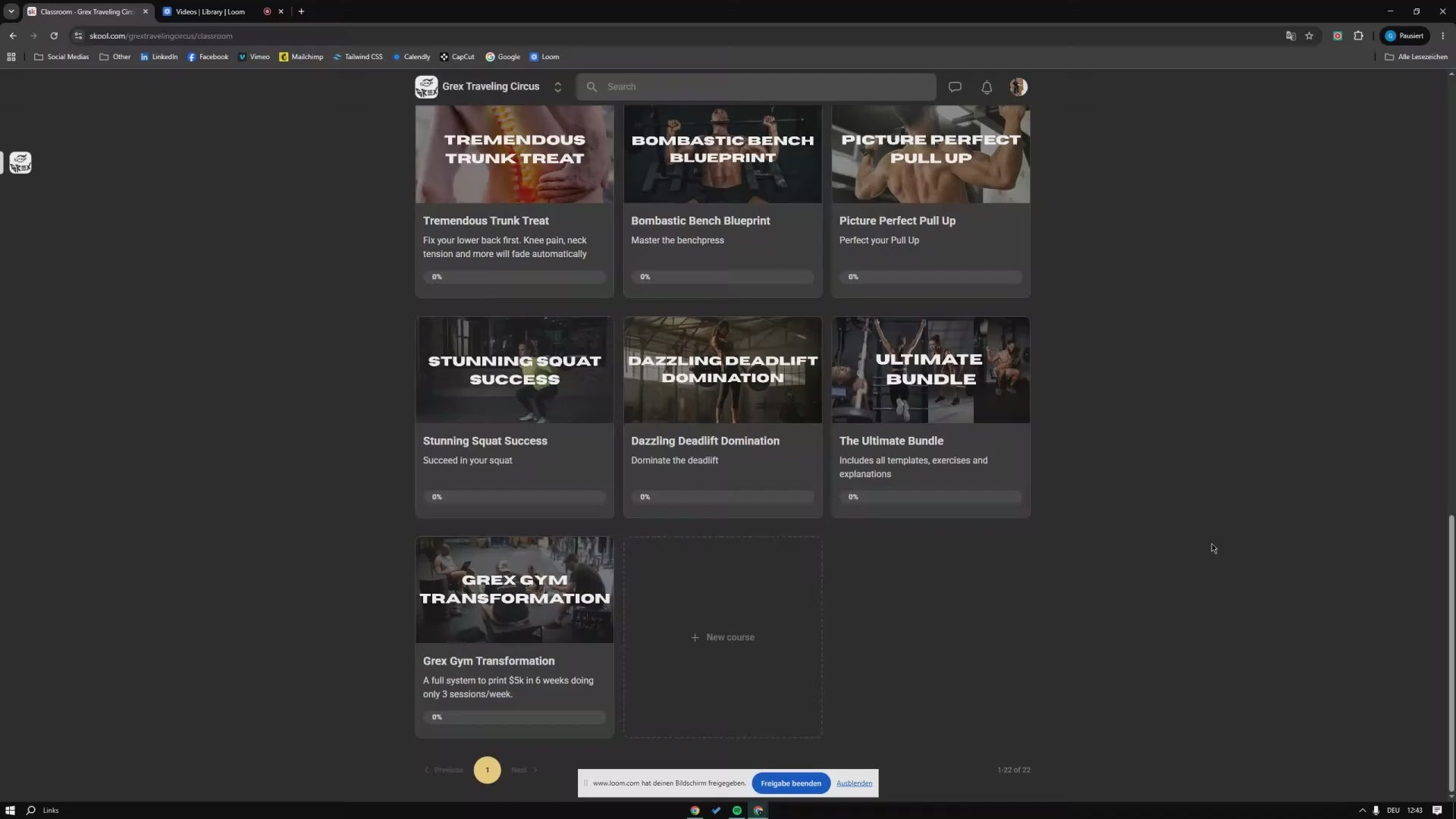Open the chat messages icon
Screen dimensions: 1456x819
coord(955,87)
